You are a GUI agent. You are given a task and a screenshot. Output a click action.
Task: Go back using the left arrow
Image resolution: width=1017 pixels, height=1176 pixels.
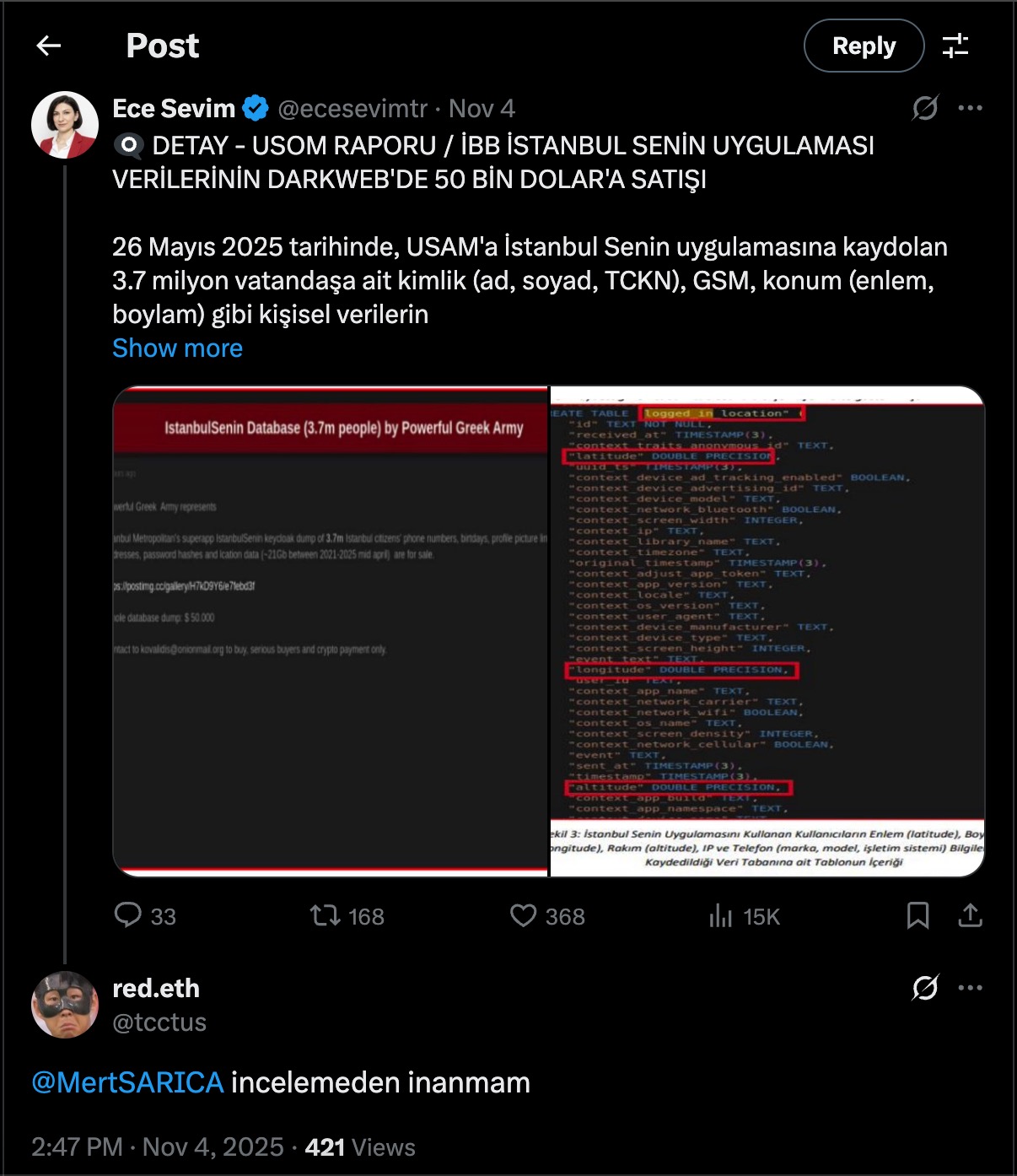[x=49, y=46]
